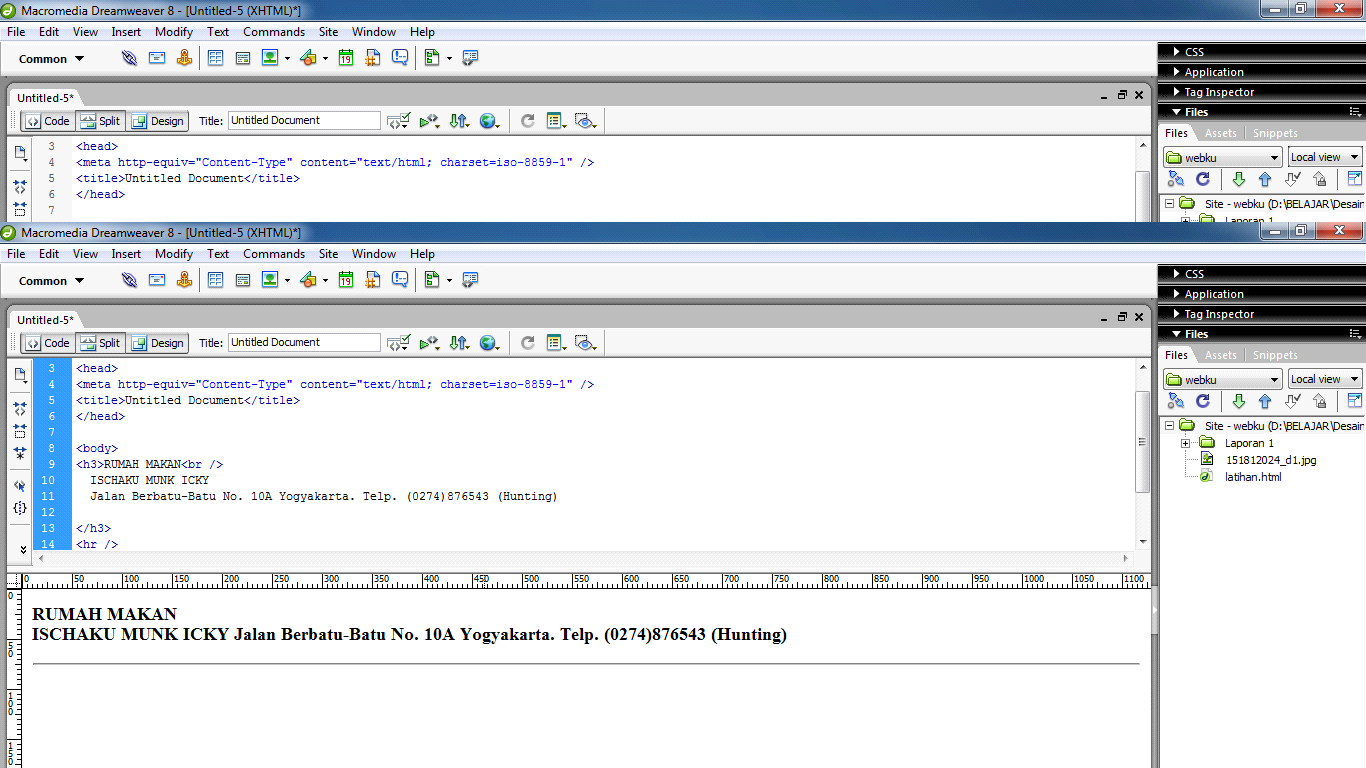Click Check In lock icon in lower Files panel
The height and width of the screenshot is (768, 1366).
[1320, 401]
